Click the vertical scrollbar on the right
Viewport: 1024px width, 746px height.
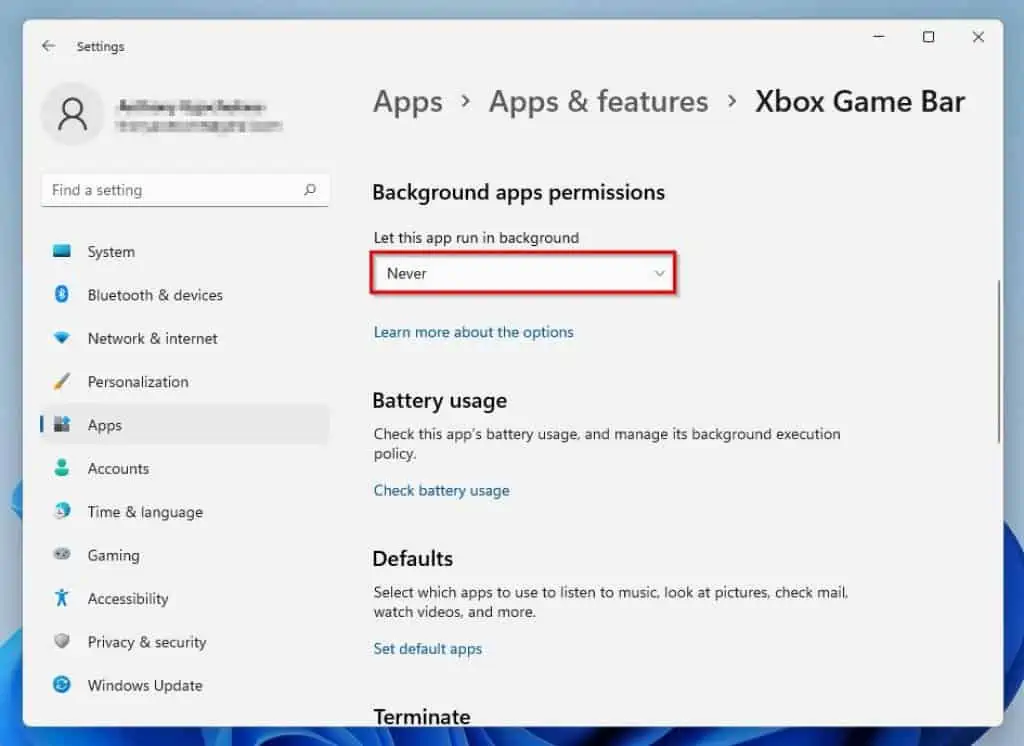tap(997, 362)
